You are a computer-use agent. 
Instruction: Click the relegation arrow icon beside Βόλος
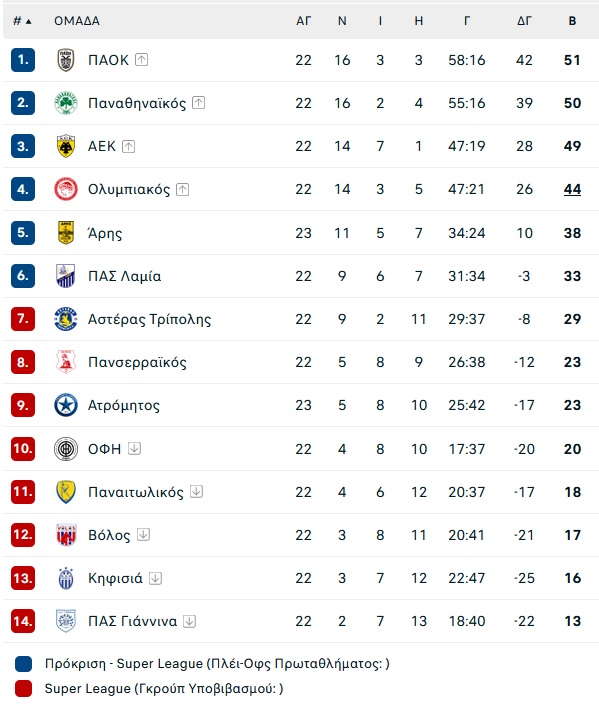point(143,534)
